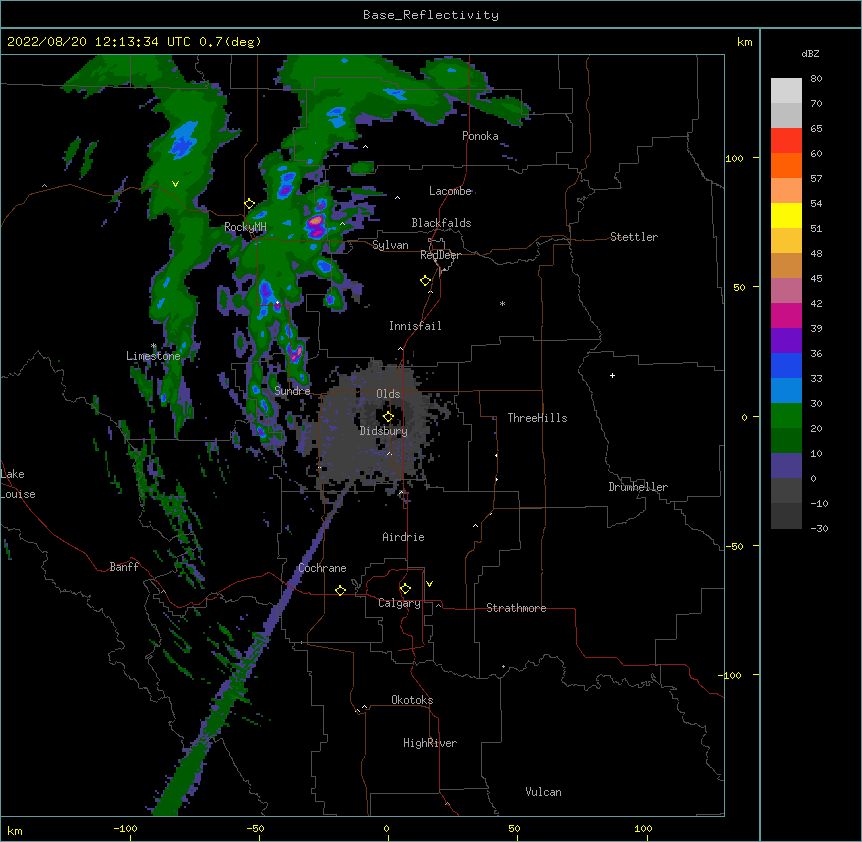Click the Limestone label
Screen dimensions: 862x842
click(153, 356)
